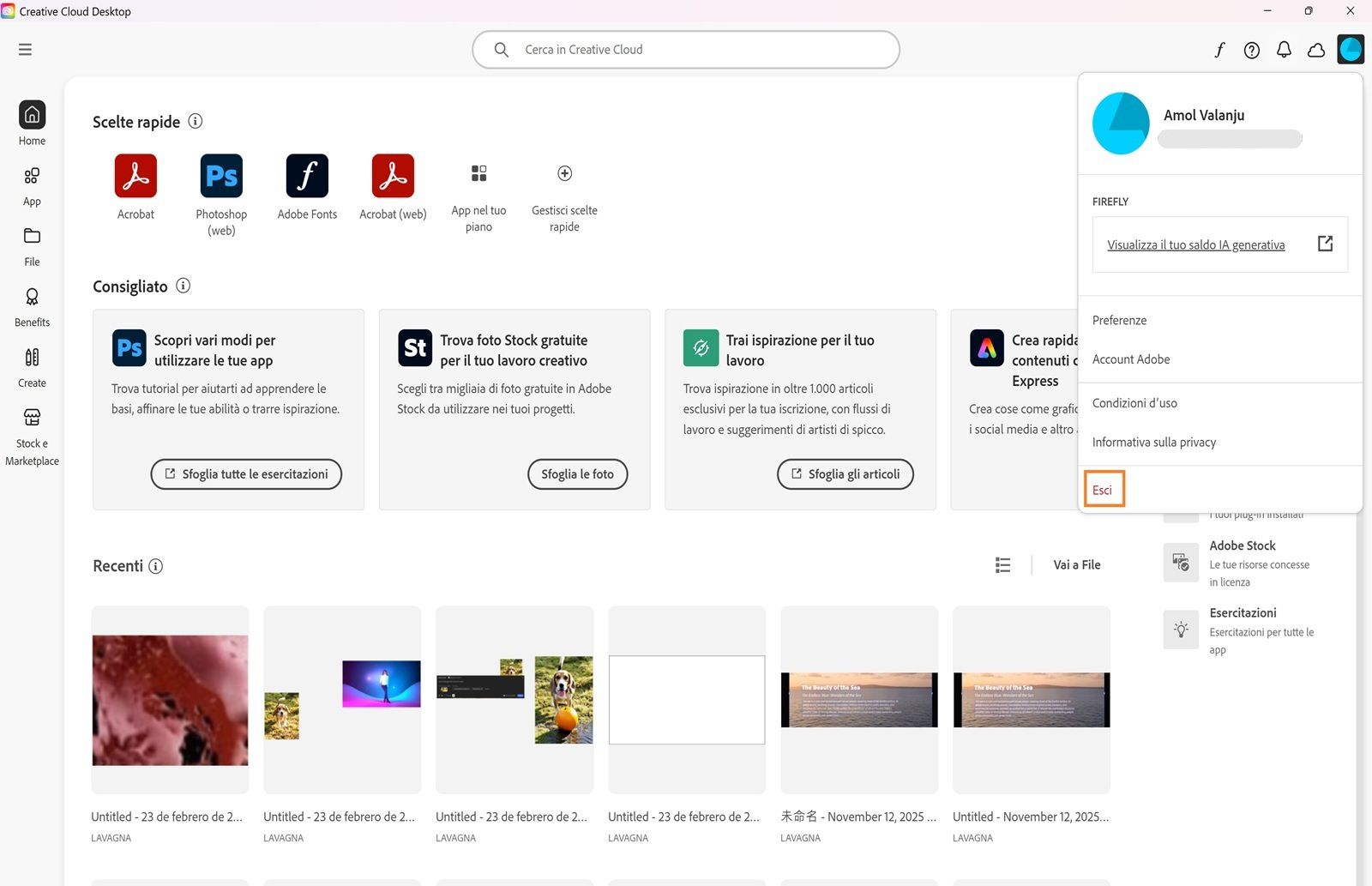Open App nel tuo piano
Image resolution: width=1372 pixels, height=886 pixels.
click(478, 173)
